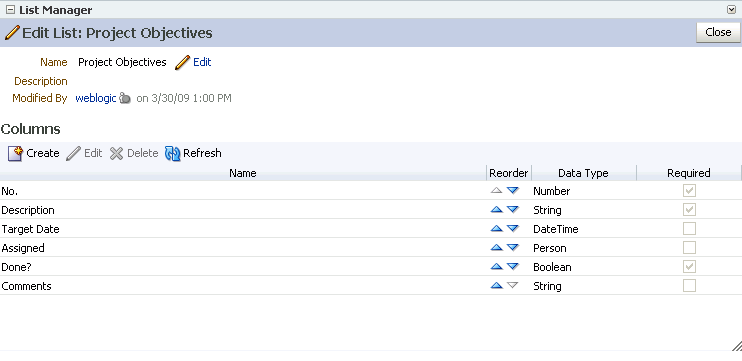Select the Target Date column row
The width and height of the screenshot is (742, 361).
pos(371,229)
